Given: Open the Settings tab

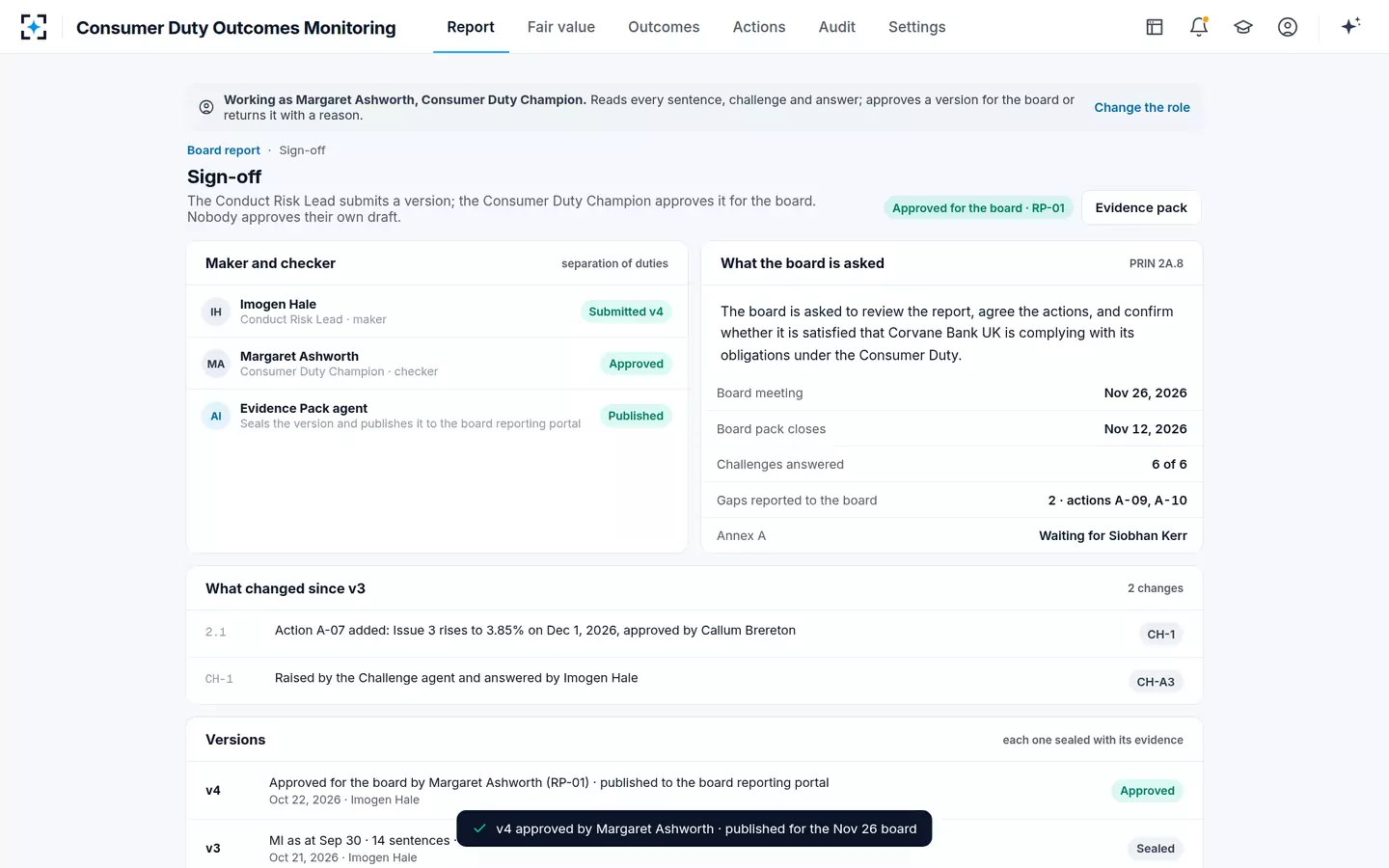Looking at the screenshot, I should 917,27.
